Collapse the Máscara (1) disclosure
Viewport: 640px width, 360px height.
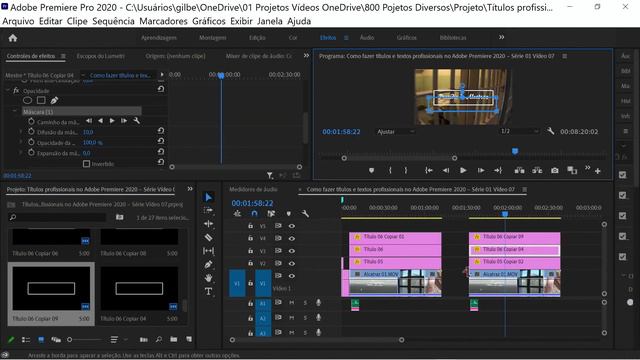(x=15, y=111)
